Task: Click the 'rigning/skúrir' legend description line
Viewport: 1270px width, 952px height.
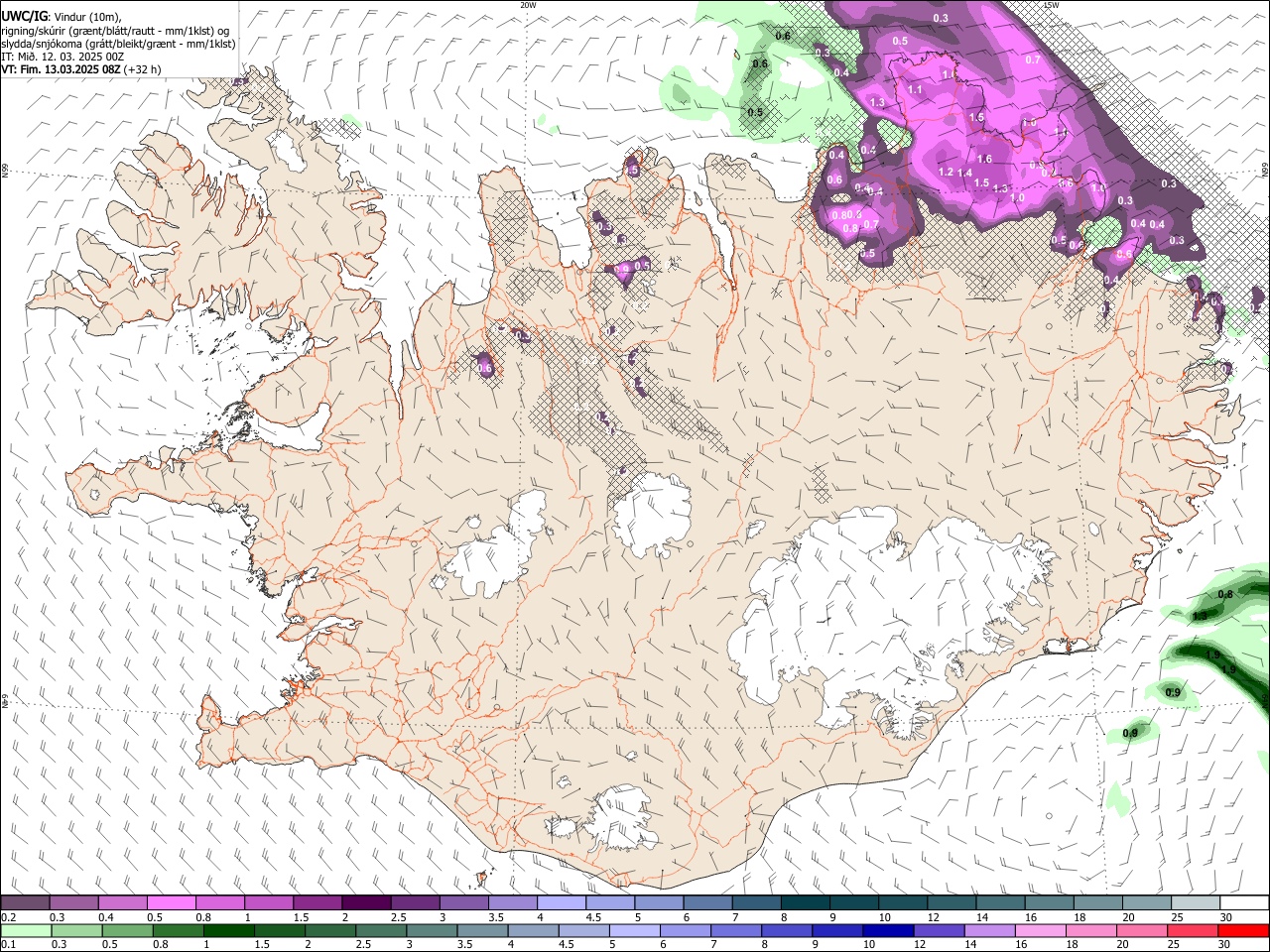Action: pyautogui.click(x=115, y=31)
